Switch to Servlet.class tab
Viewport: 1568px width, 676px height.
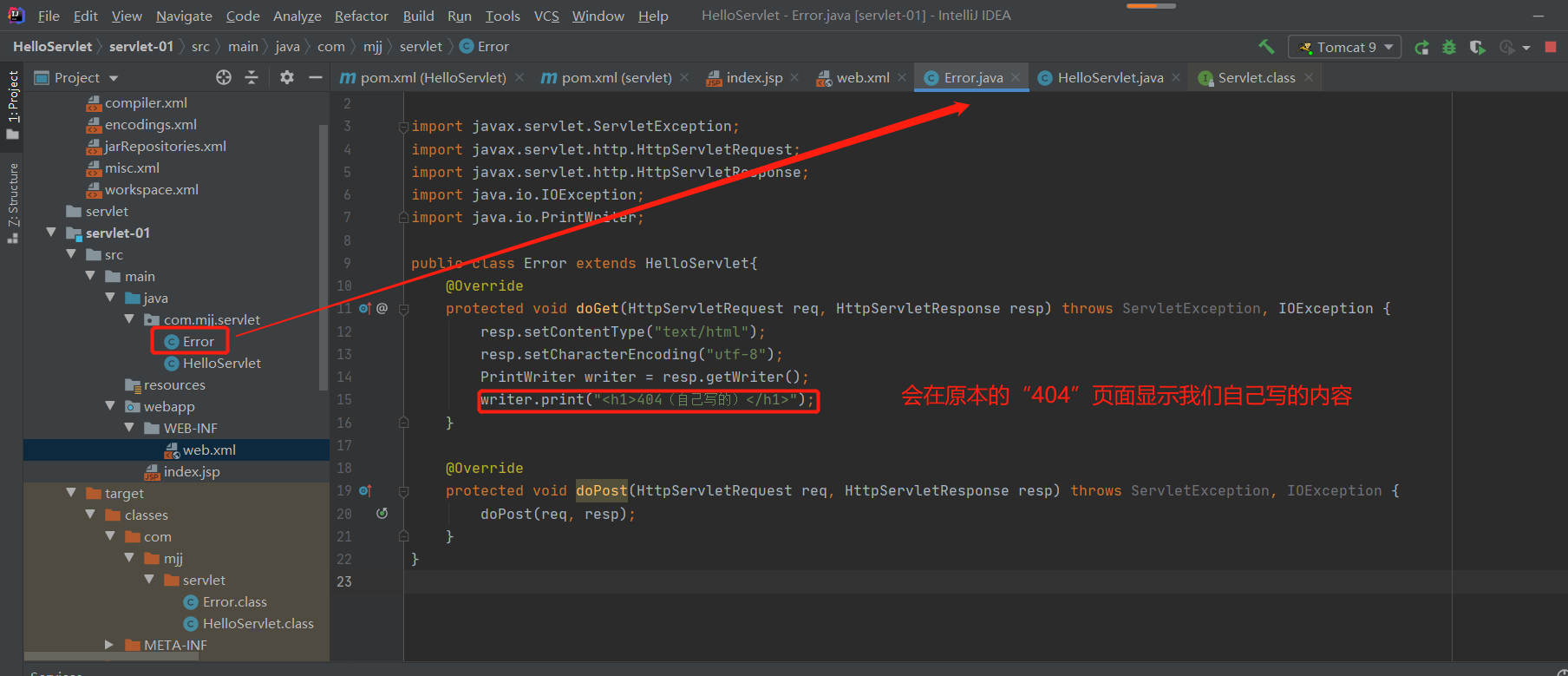tap(1256, 77)
